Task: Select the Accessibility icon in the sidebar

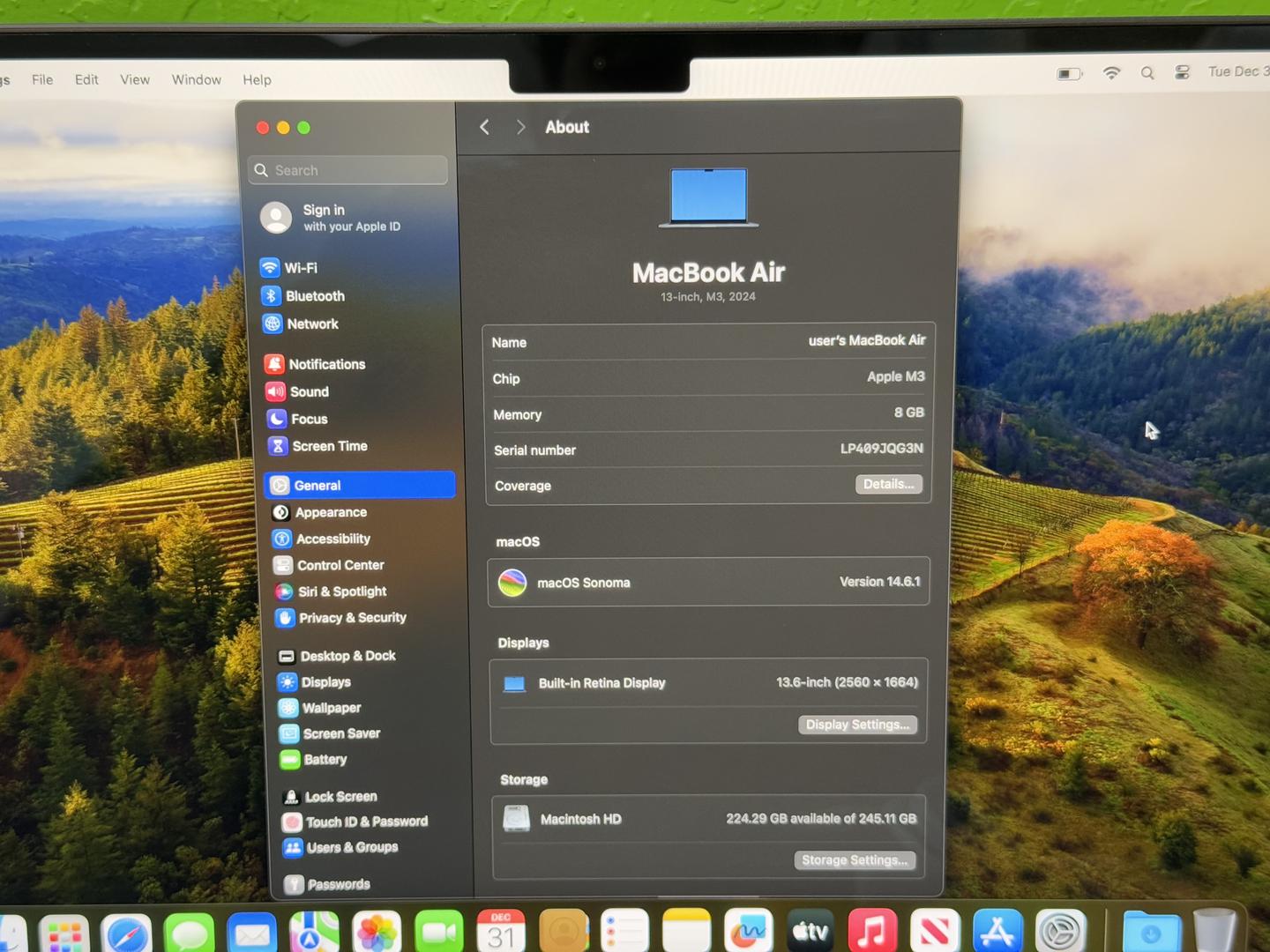Action: click(282, 539)
